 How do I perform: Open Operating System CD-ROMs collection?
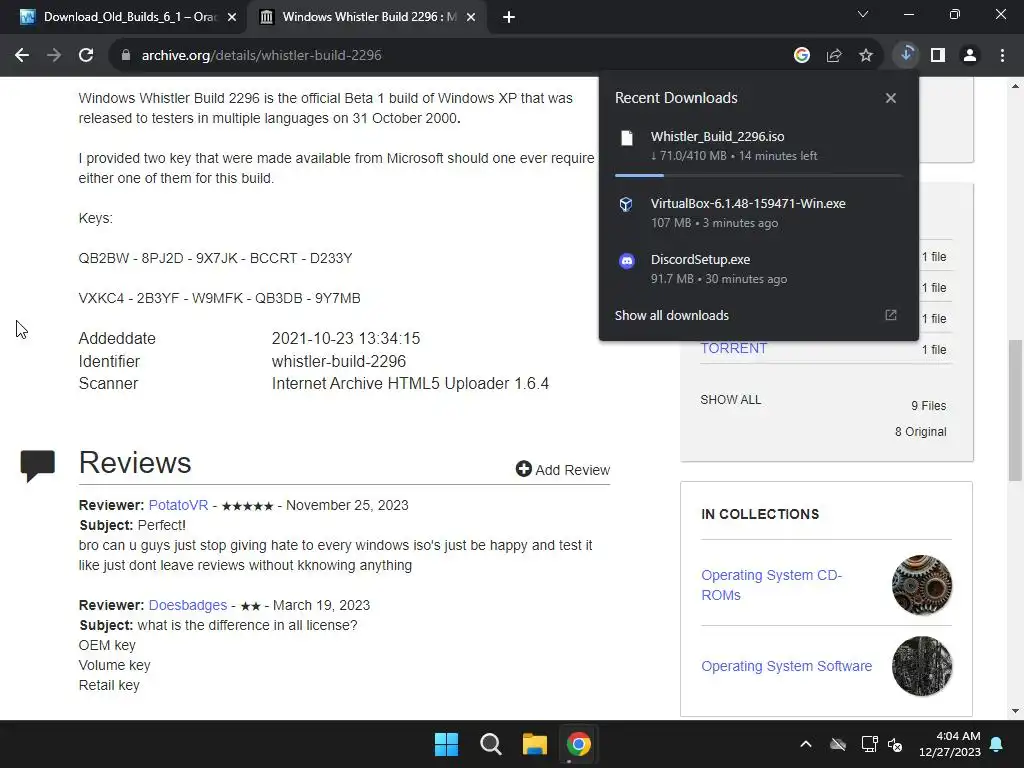(x=772, y=585)
